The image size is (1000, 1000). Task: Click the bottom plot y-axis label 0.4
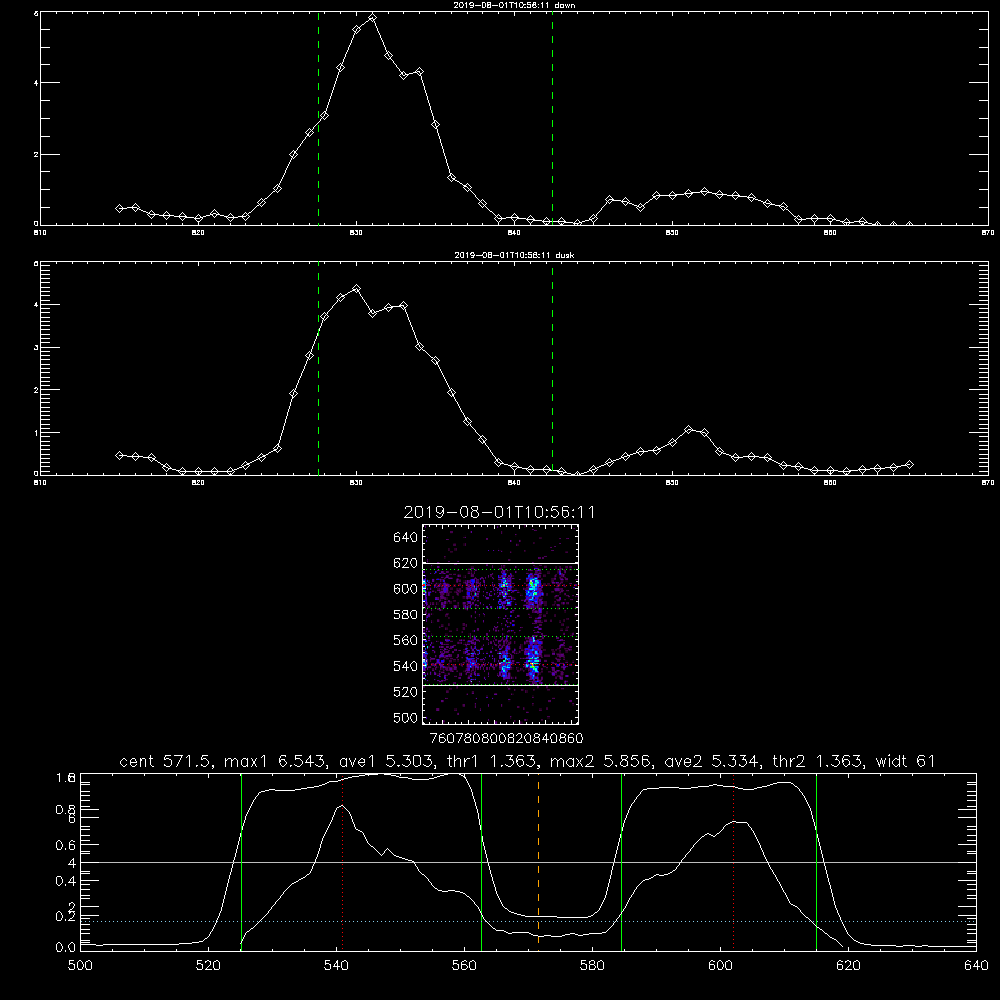(66, 881)
